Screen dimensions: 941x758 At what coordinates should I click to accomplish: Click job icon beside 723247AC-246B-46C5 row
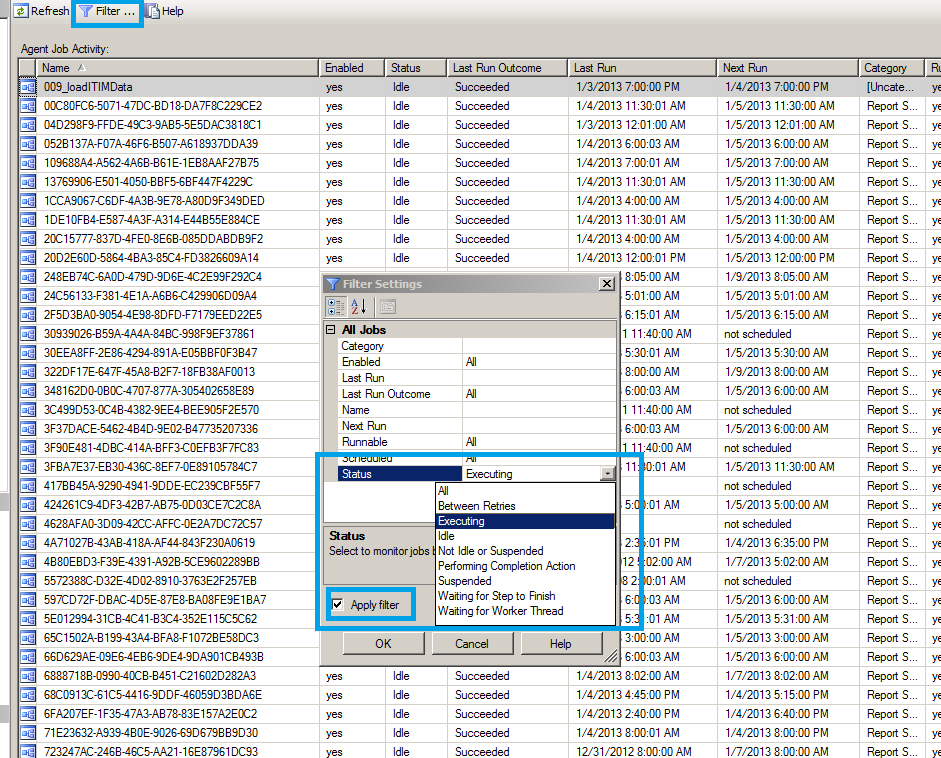coord(28,751)
